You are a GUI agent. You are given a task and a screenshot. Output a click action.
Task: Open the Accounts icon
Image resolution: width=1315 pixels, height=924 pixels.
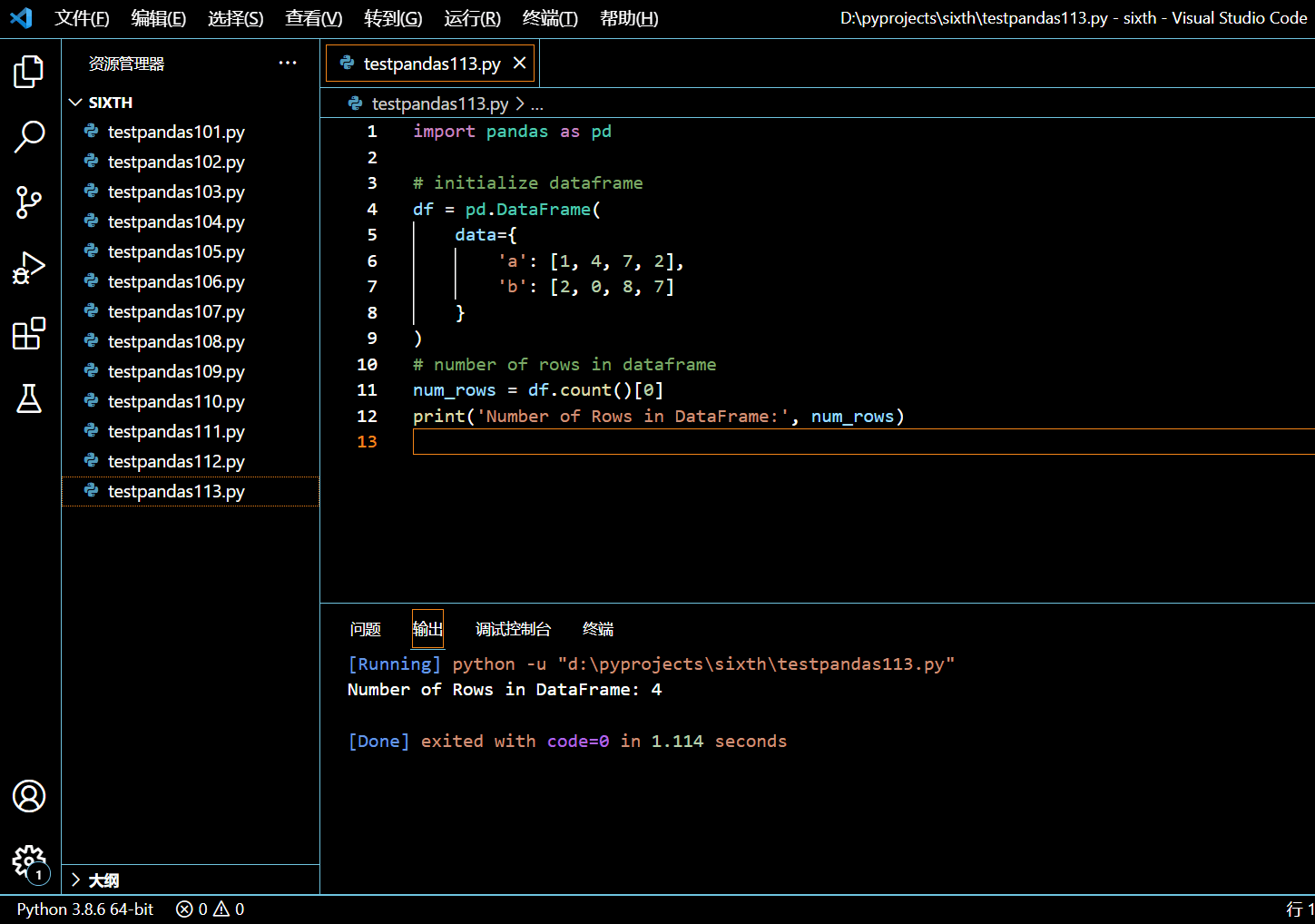tap(29, 796)
